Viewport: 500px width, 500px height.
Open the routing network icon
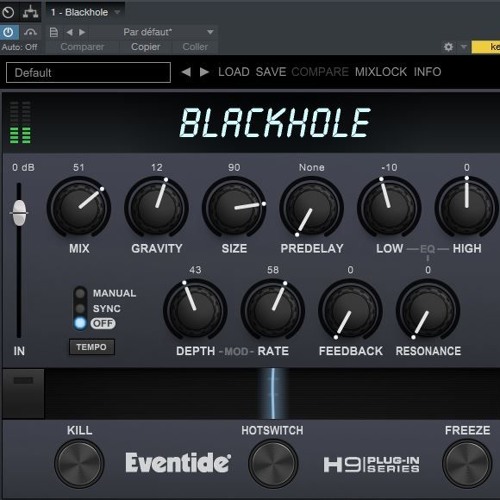30,12
